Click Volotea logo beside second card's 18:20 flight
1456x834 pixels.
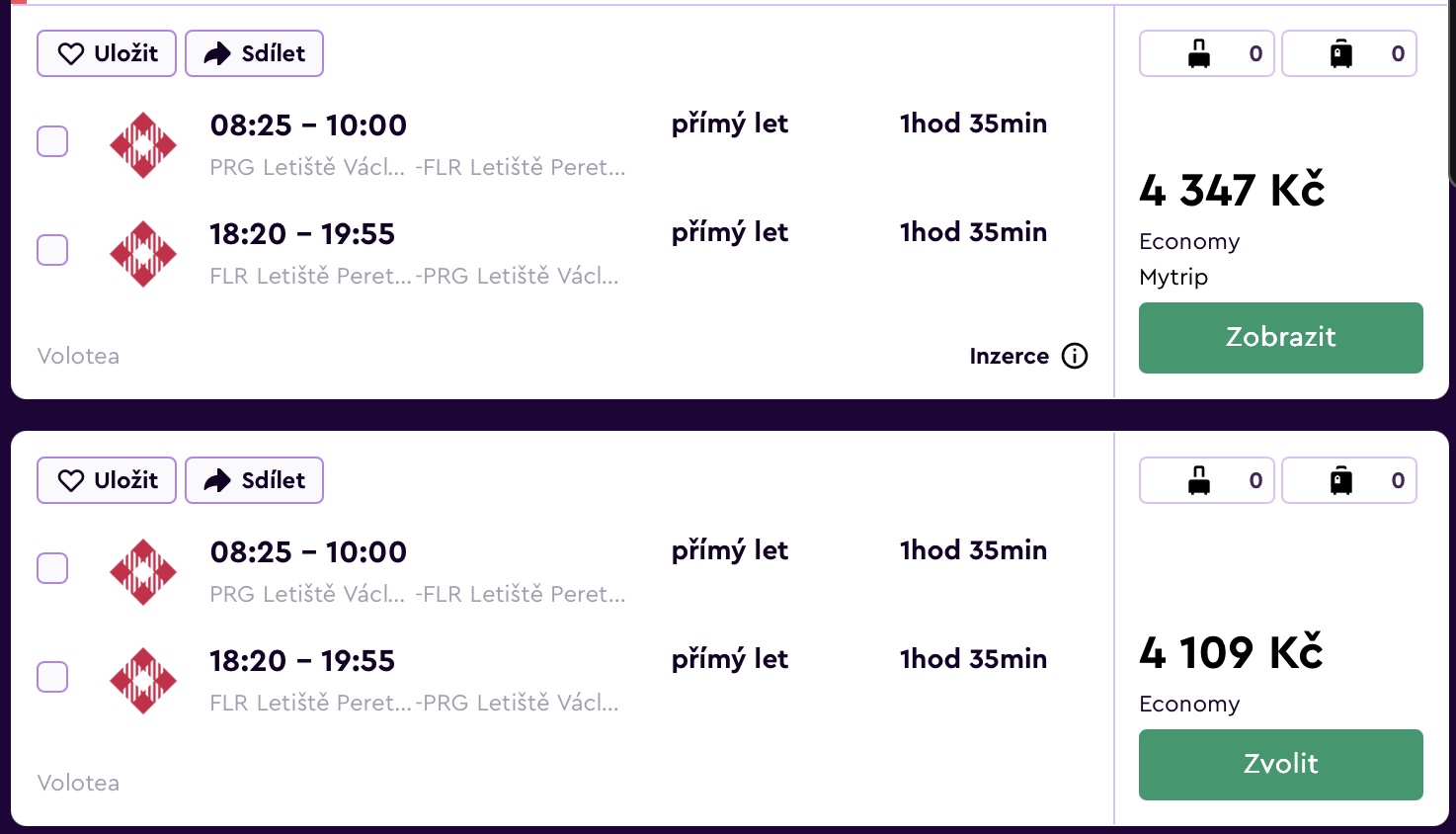143,681
